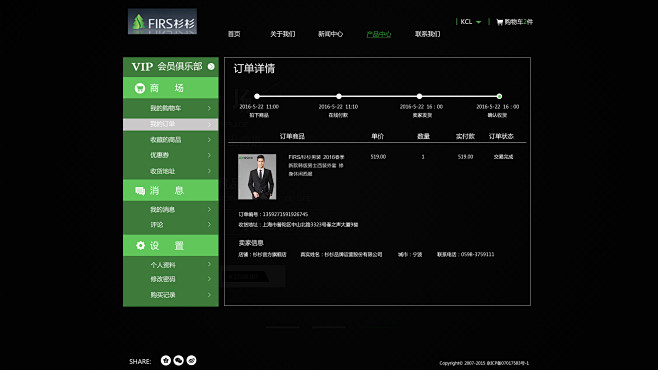
Task: Click the 519.00 unit price value
Action: pyautogui.click(x=378, y=157)
